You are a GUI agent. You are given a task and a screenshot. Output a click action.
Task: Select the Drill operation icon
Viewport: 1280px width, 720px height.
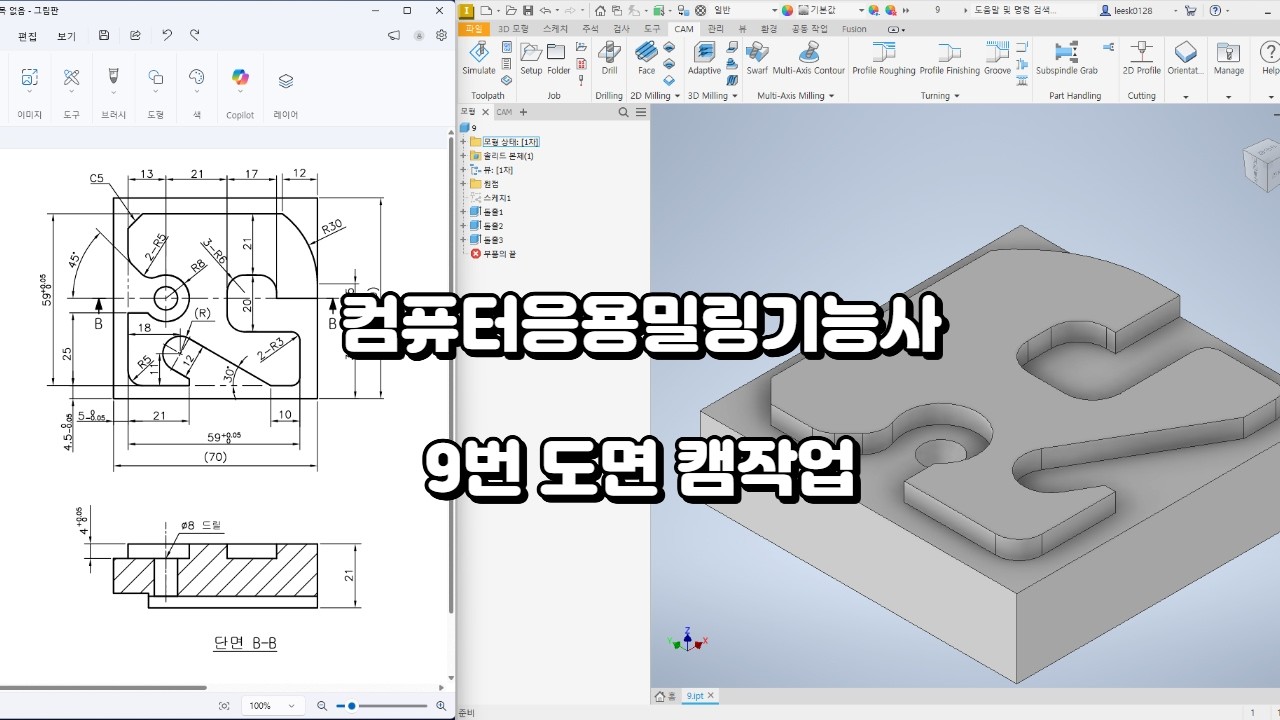click(609, 58)
